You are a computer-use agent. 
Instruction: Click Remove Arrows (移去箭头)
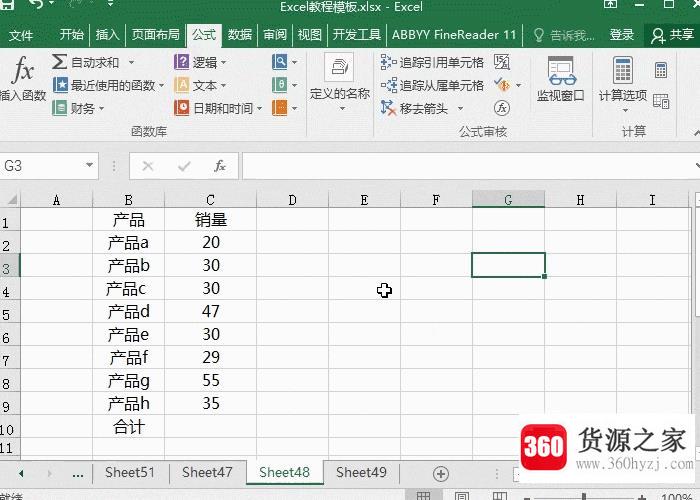pos(414,108)
